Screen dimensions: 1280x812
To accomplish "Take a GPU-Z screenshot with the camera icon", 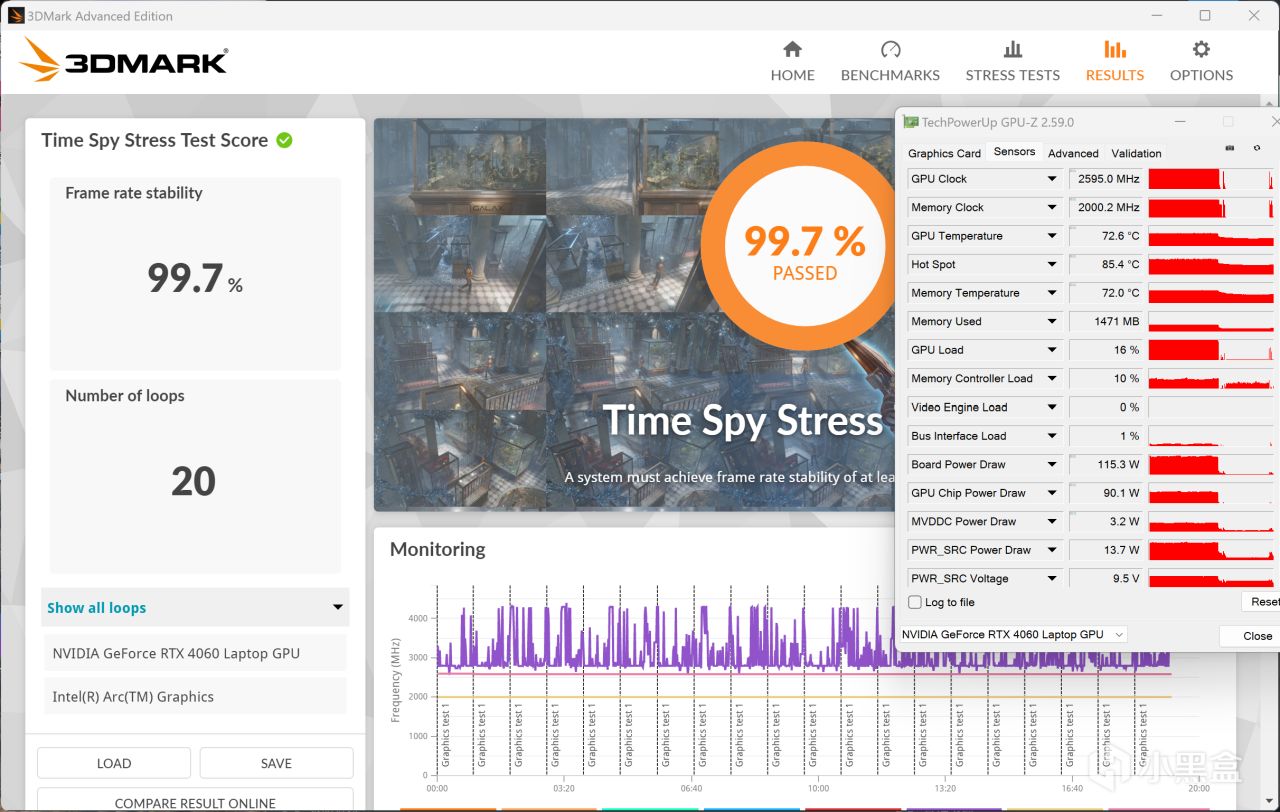I will 1229,148.
